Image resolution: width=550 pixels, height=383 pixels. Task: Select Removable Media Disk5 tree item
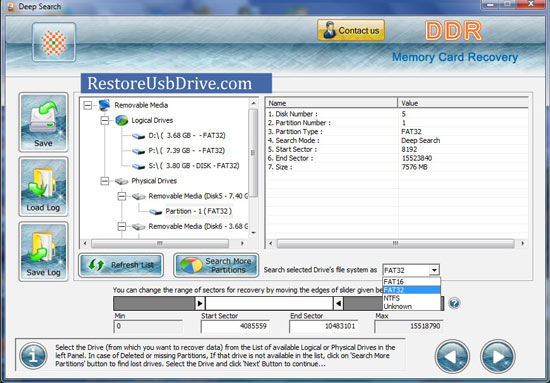pyautogui.click(x=198, y=196)
